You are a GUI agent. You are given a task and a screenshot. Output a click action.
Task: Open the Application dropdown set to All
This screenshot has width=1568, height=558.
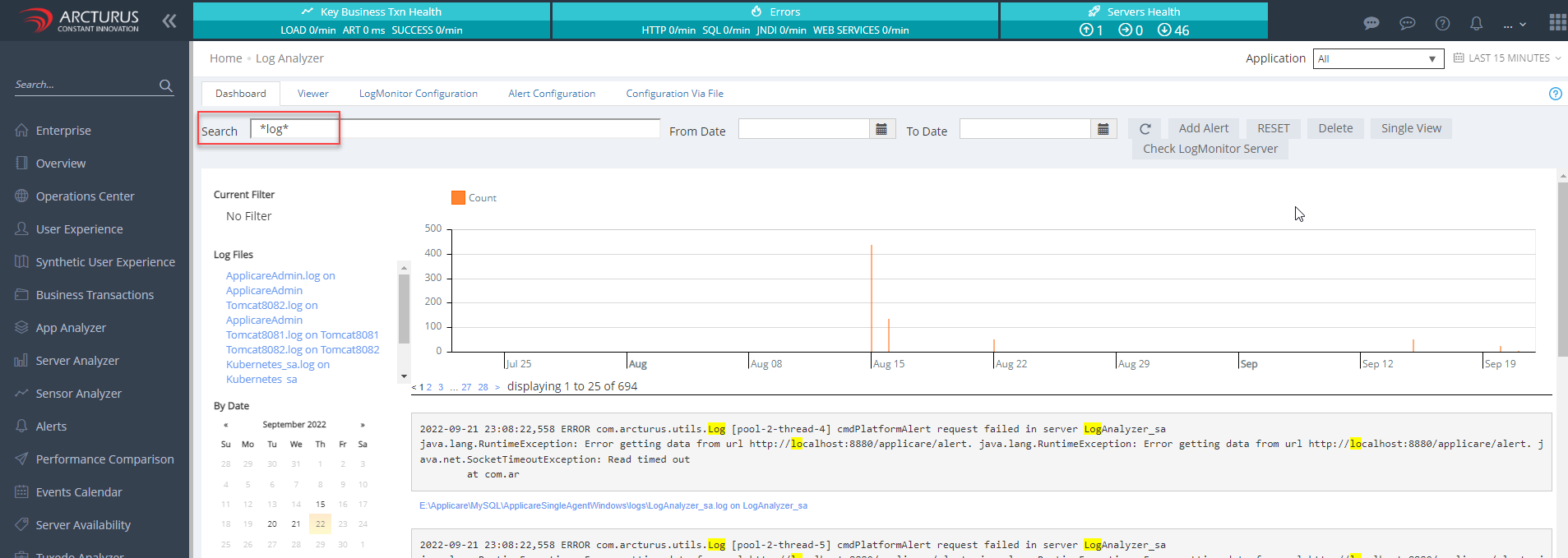click(x=1377, y=59)
